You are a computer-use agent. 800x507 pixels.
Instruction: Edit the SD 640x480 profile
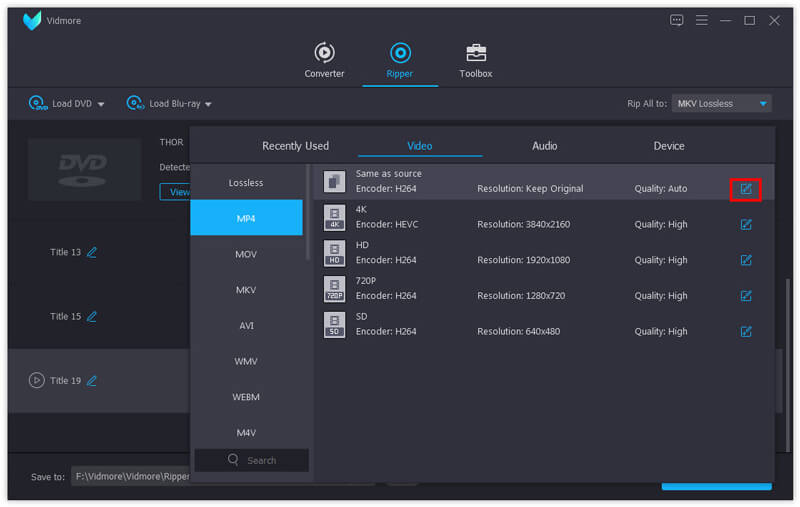click(745, 332)
